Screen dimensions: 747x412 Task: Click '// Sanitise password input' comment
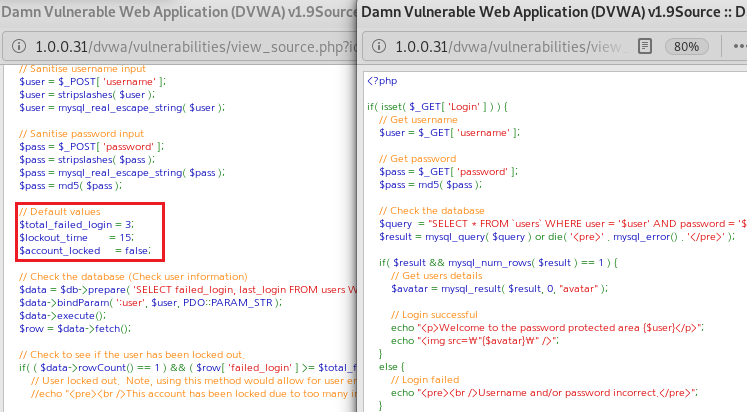[x=81, y=134]
